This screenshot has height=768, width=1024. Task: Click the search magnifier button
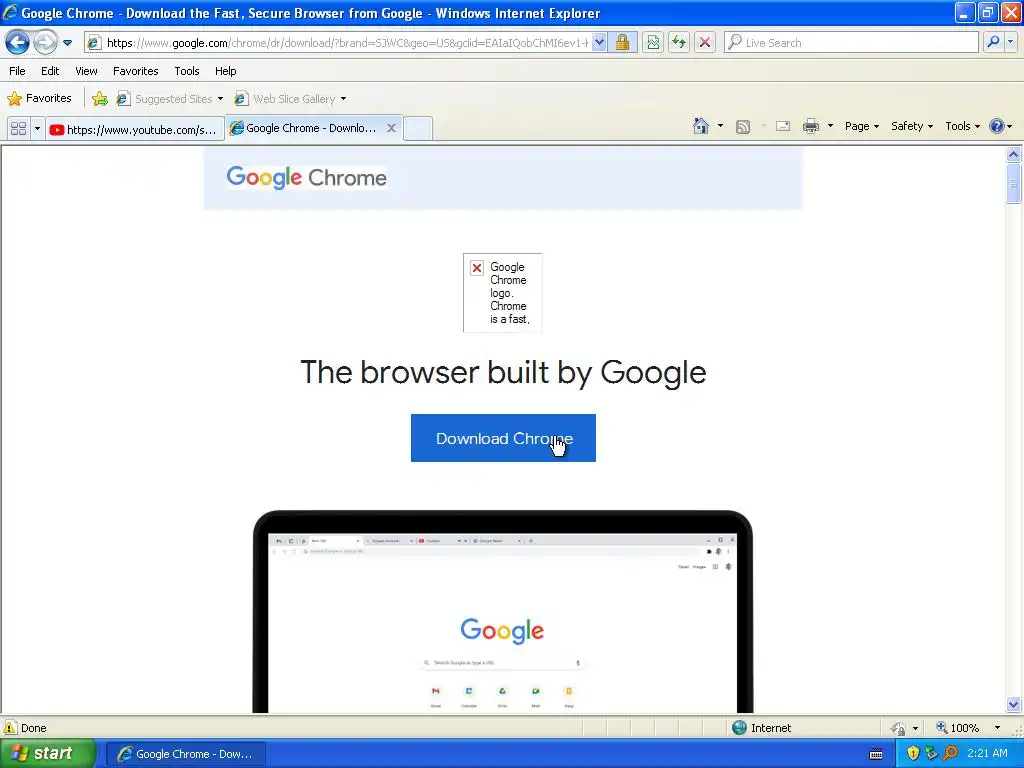pyautogui.click(x=993, y=42)
